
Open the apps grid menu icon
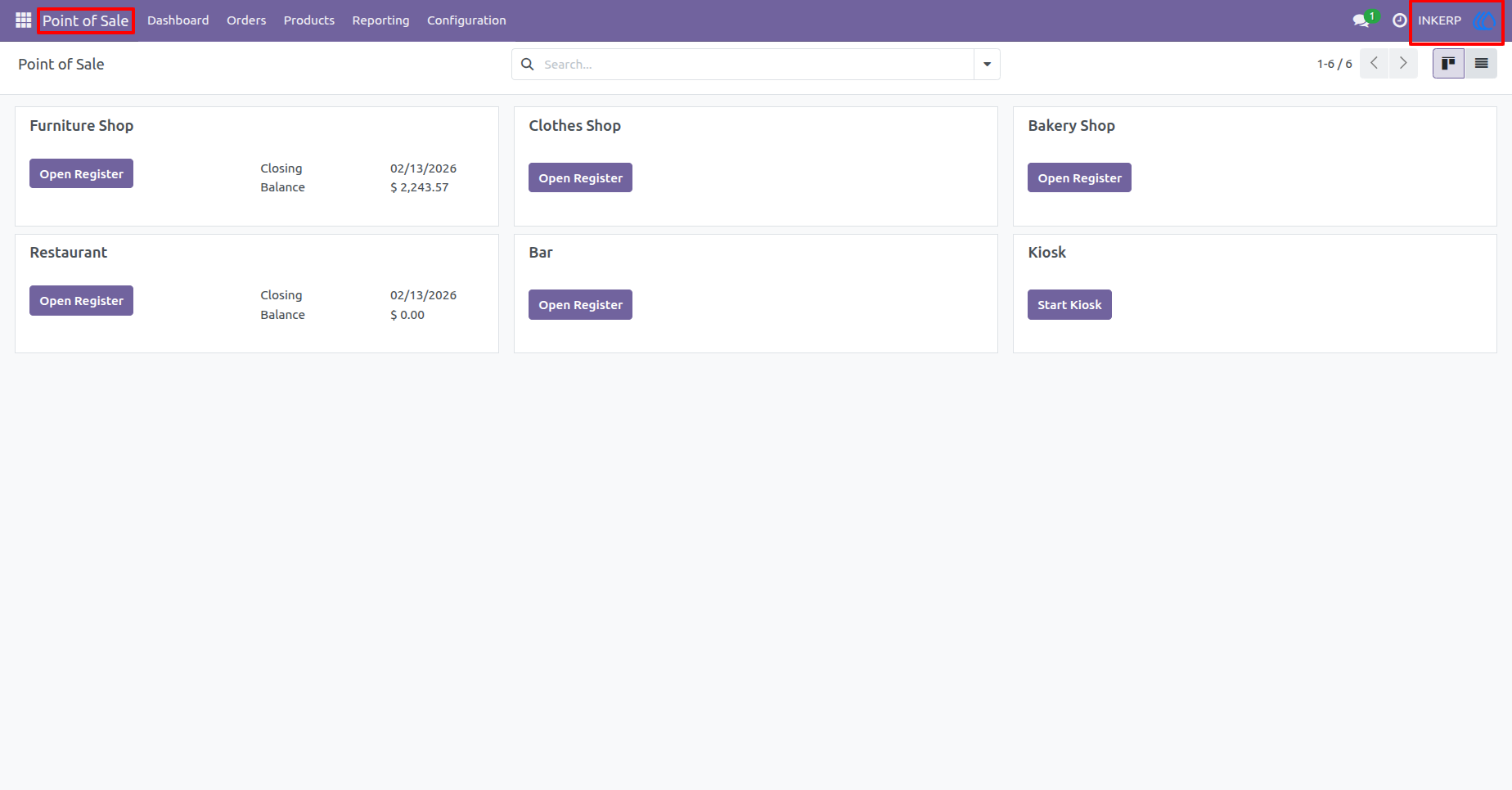click(x=23, y=20)
